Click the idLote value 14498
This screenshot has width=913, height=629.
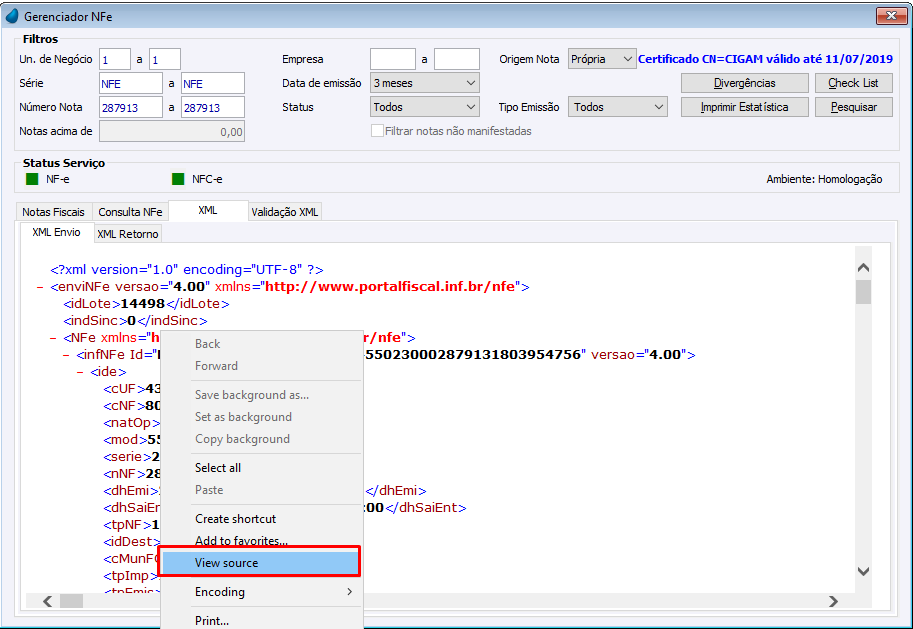tap(143, 304)
